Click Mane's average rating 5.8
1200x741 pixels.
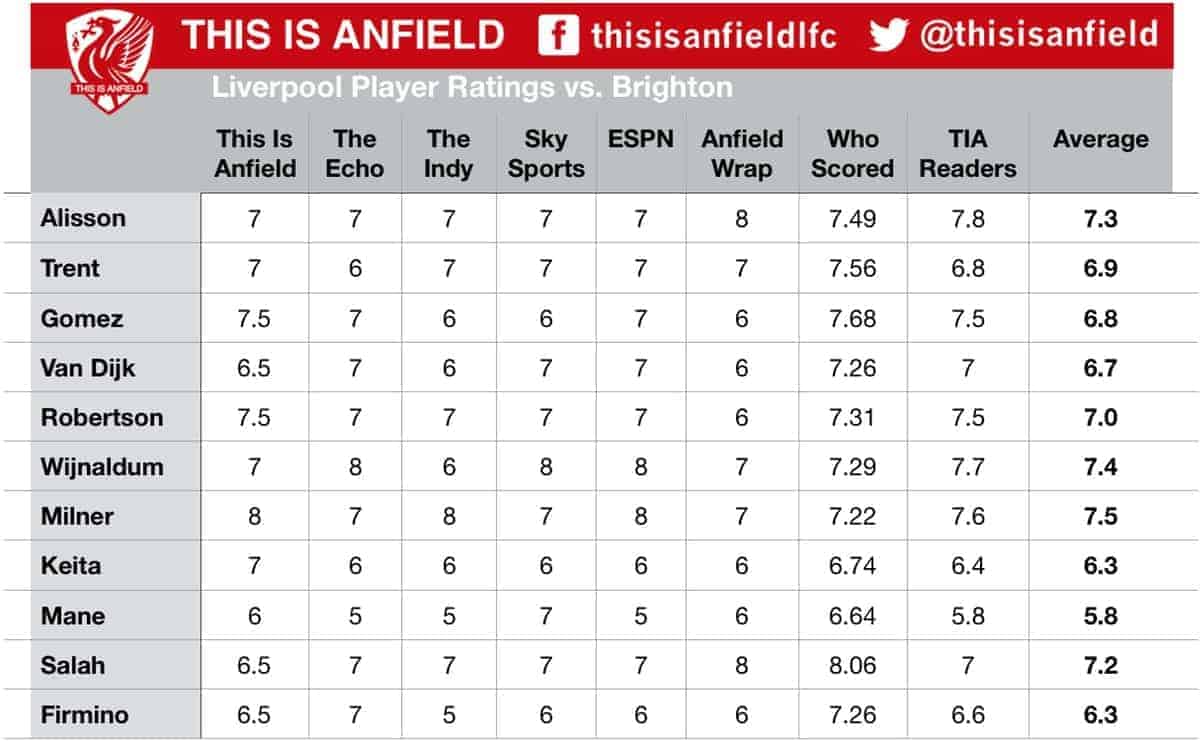coord(1100,616)
